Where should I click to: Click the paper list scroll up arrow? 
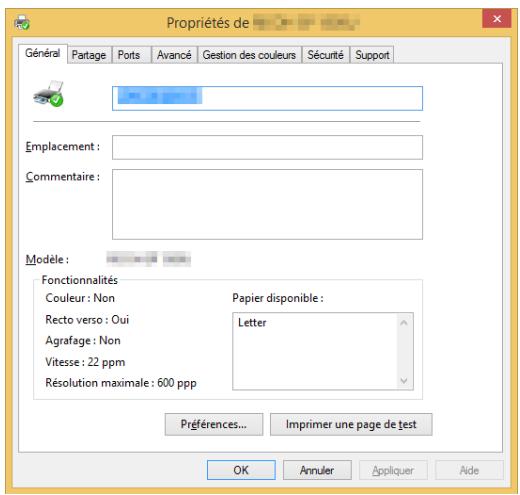point(404,323)
